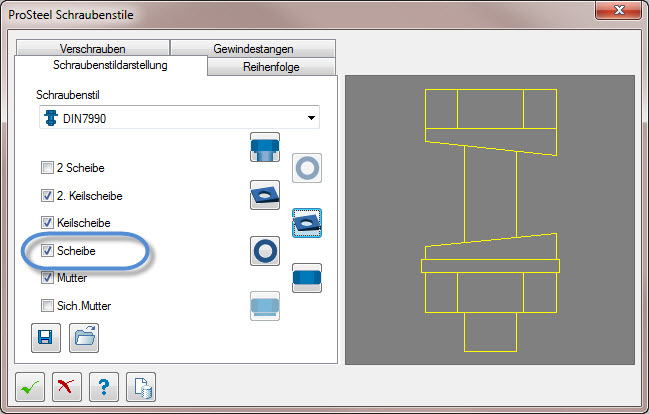Select the Schraubenstildarstellung tab
Image resolution: width=649 pixels, height=414 pixels.
[111, 65]
